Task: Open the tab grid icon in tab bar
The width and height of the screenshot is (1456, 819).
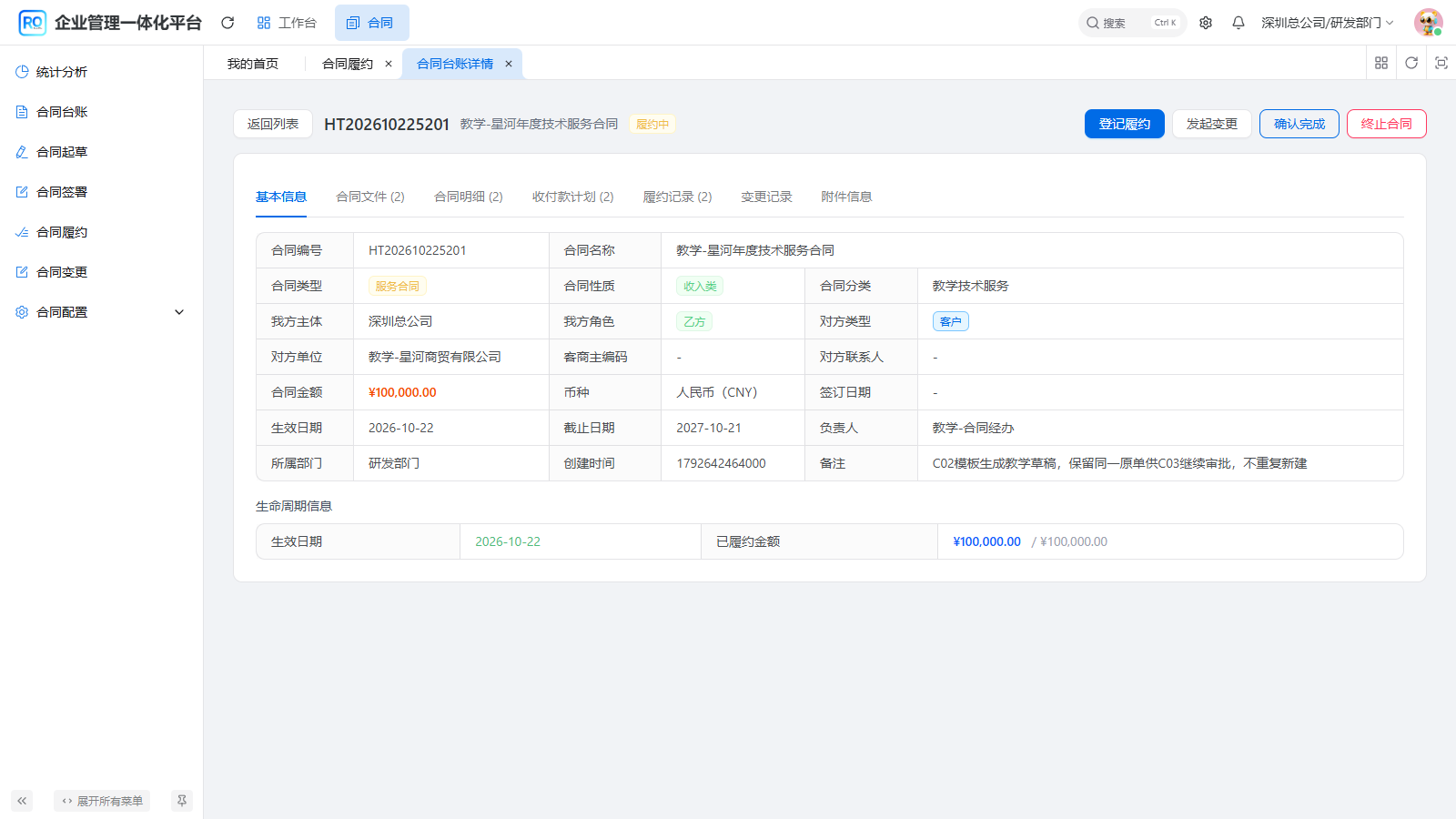Action: (1381, 63)
